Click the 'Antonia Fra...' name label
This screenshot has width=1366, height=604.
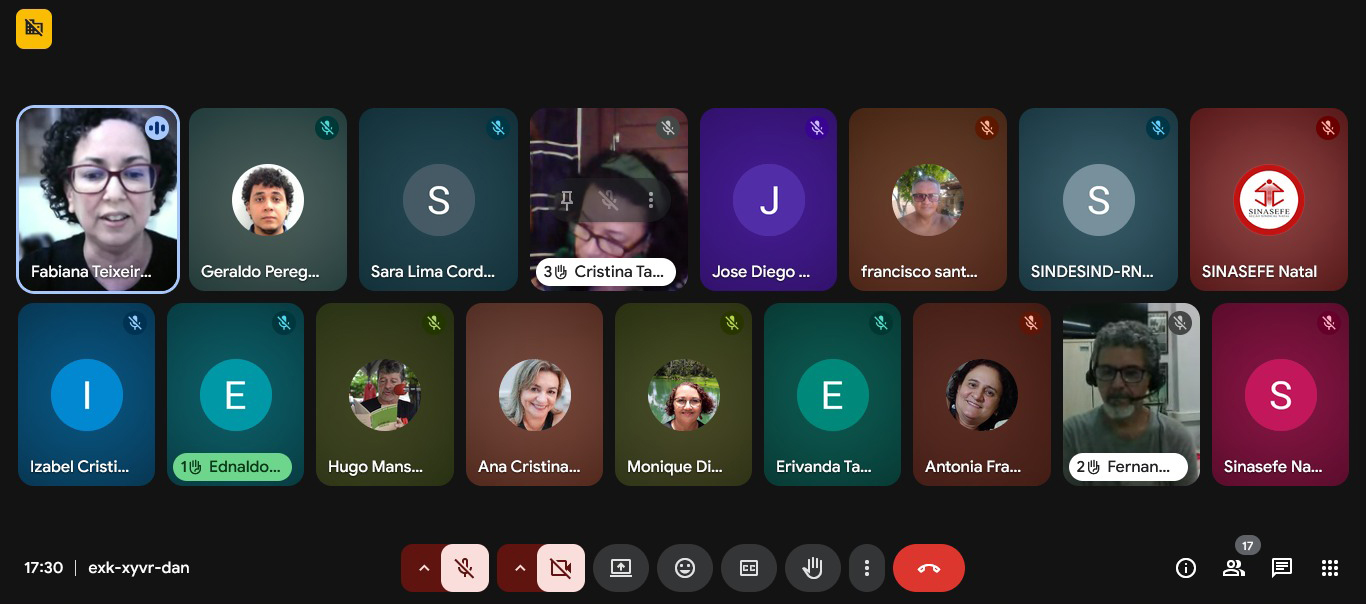coord(973,467)
